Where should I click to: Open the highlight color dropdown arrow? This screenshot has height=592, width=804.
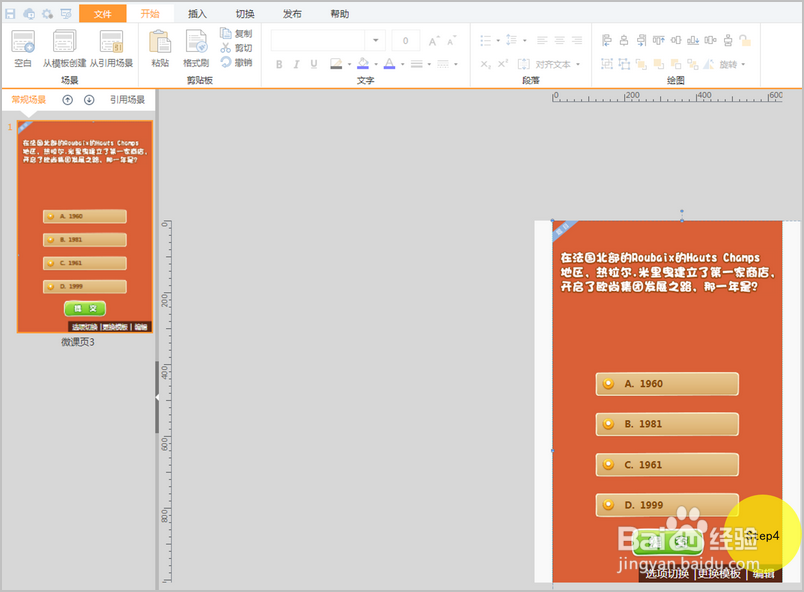point(350,65)
